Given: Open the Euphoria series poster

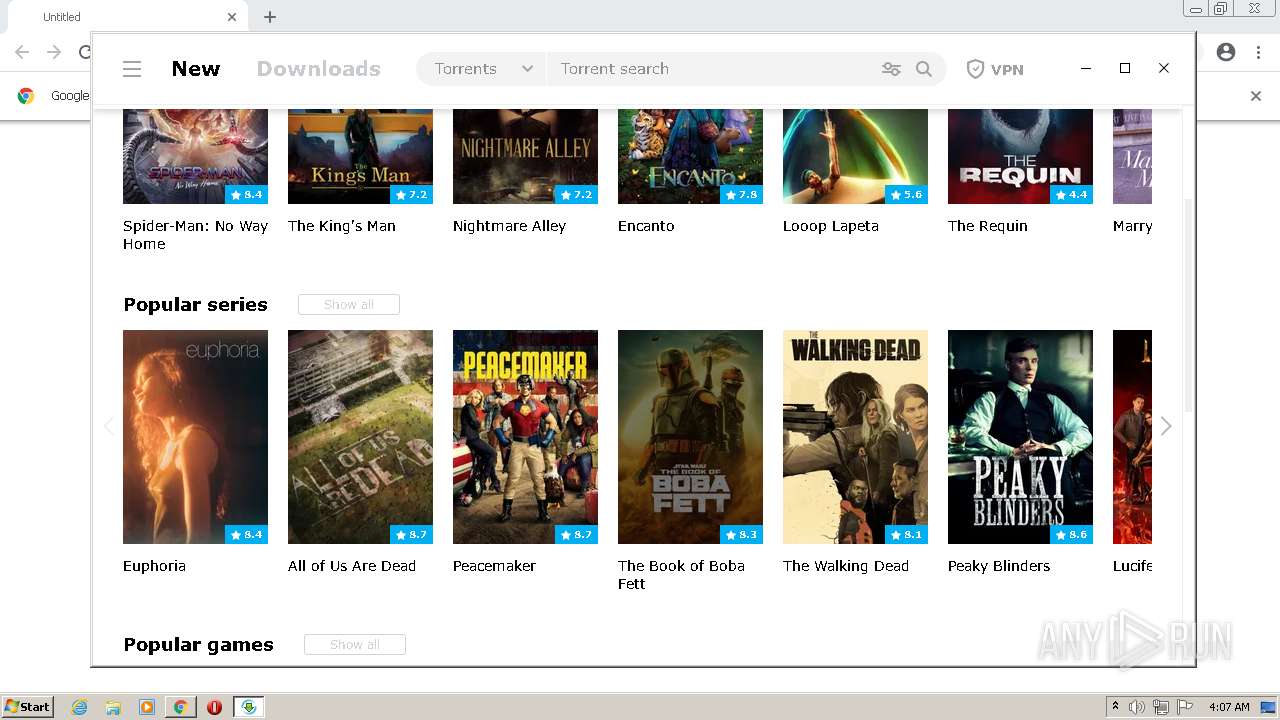Looking at the screenshot, I should pyautogui.click(x=195, y=437).
